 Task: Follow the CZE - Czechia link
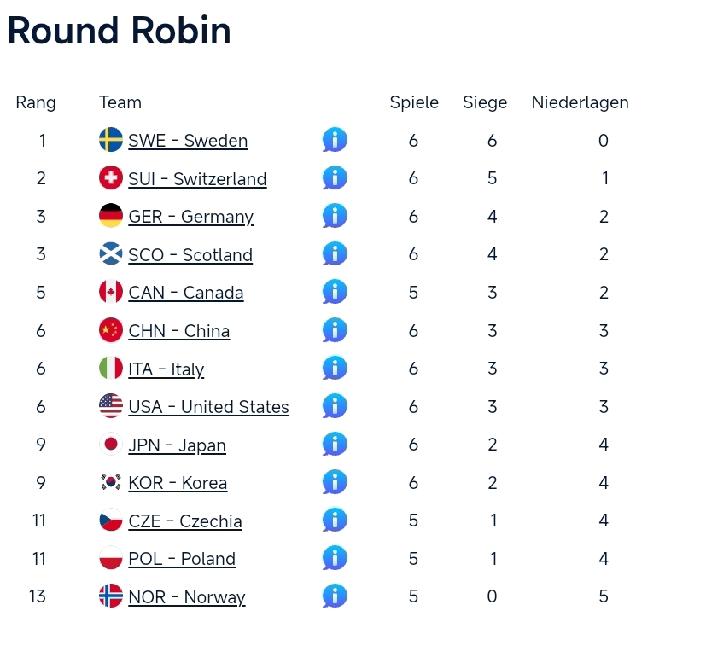tap(185, 521)
